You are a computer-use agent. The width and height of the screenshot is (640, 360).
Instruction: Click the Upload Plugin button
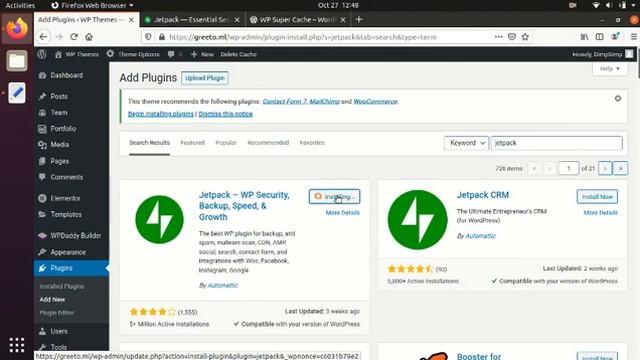click(205, 78)
